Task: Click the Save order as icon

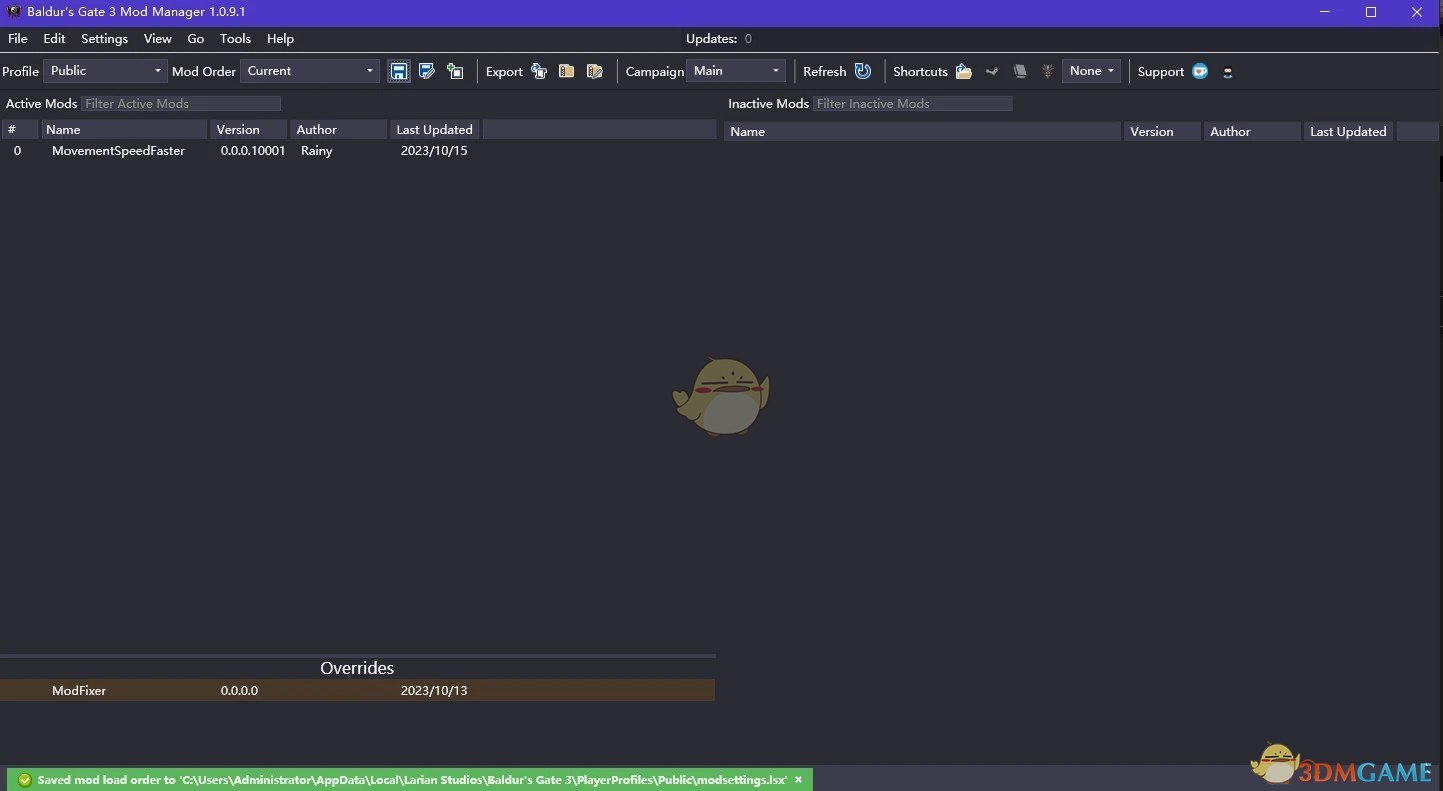Action: pyautogui.click(x=427, y=71)
